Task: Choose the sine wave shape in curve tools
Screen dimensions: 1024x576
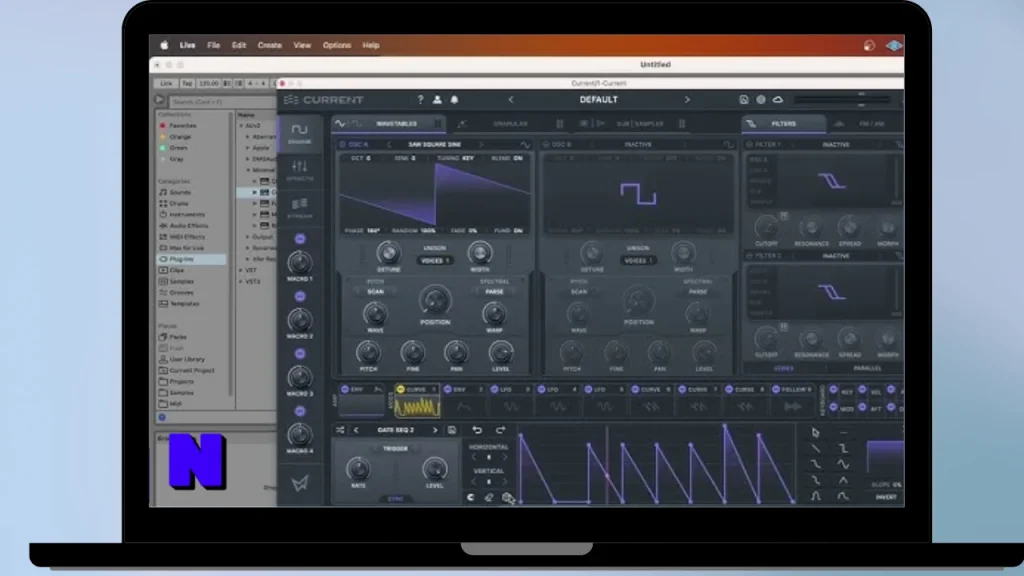Action: coord(843,464)
